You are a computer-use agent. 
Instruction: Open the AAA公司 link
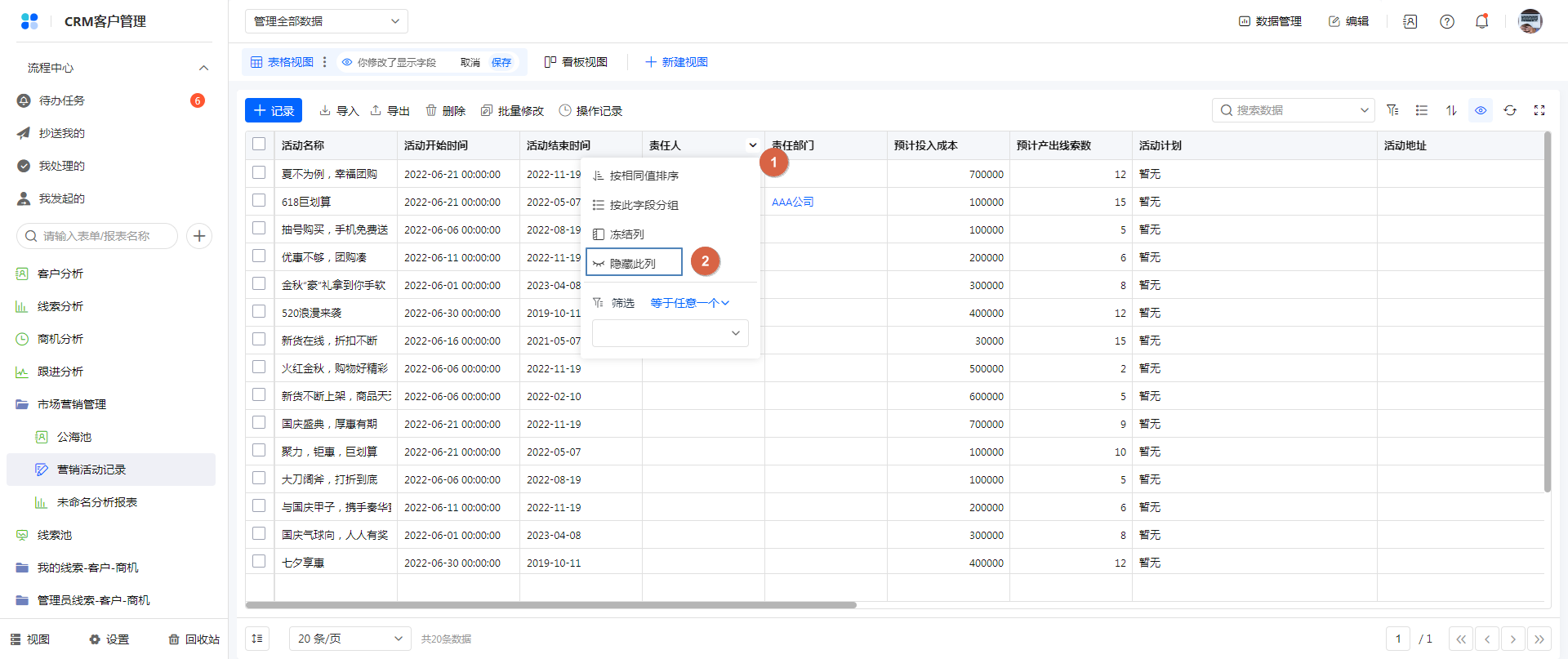(x=792, y=202)
